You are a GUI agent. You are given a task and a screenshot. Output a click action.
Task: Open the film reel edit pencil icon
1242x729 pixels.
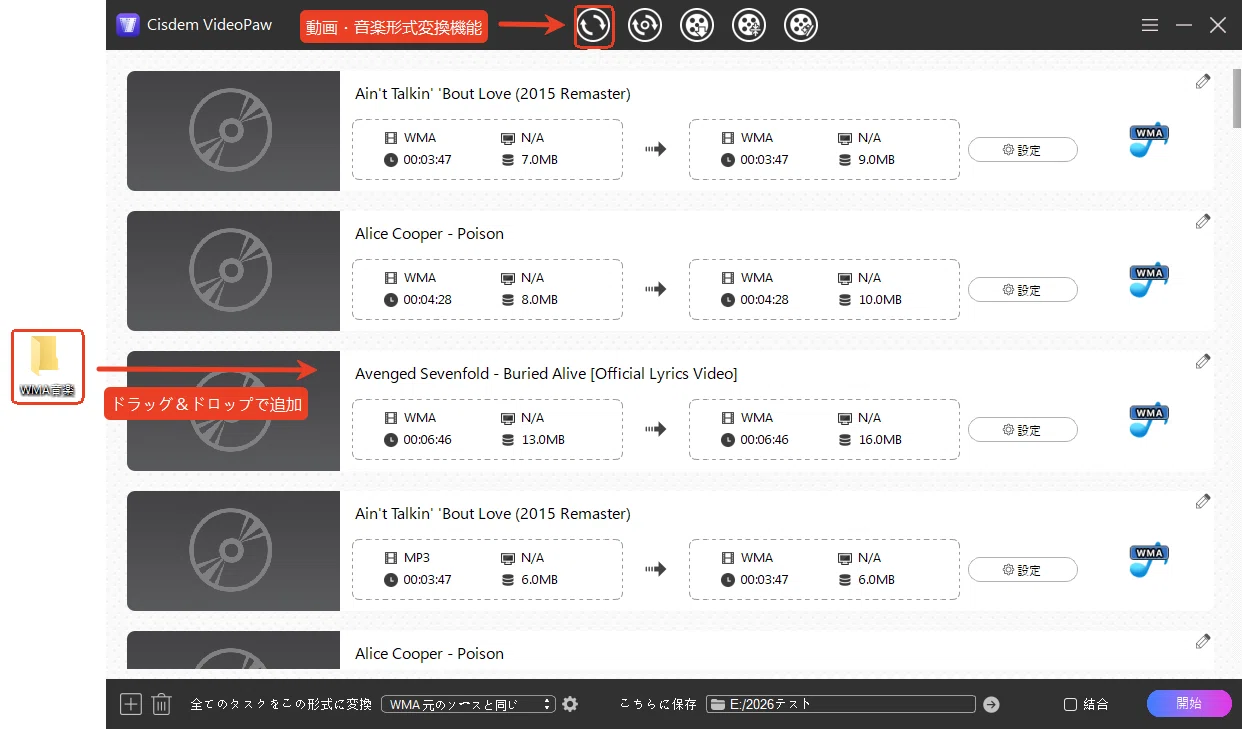point(801,26)
